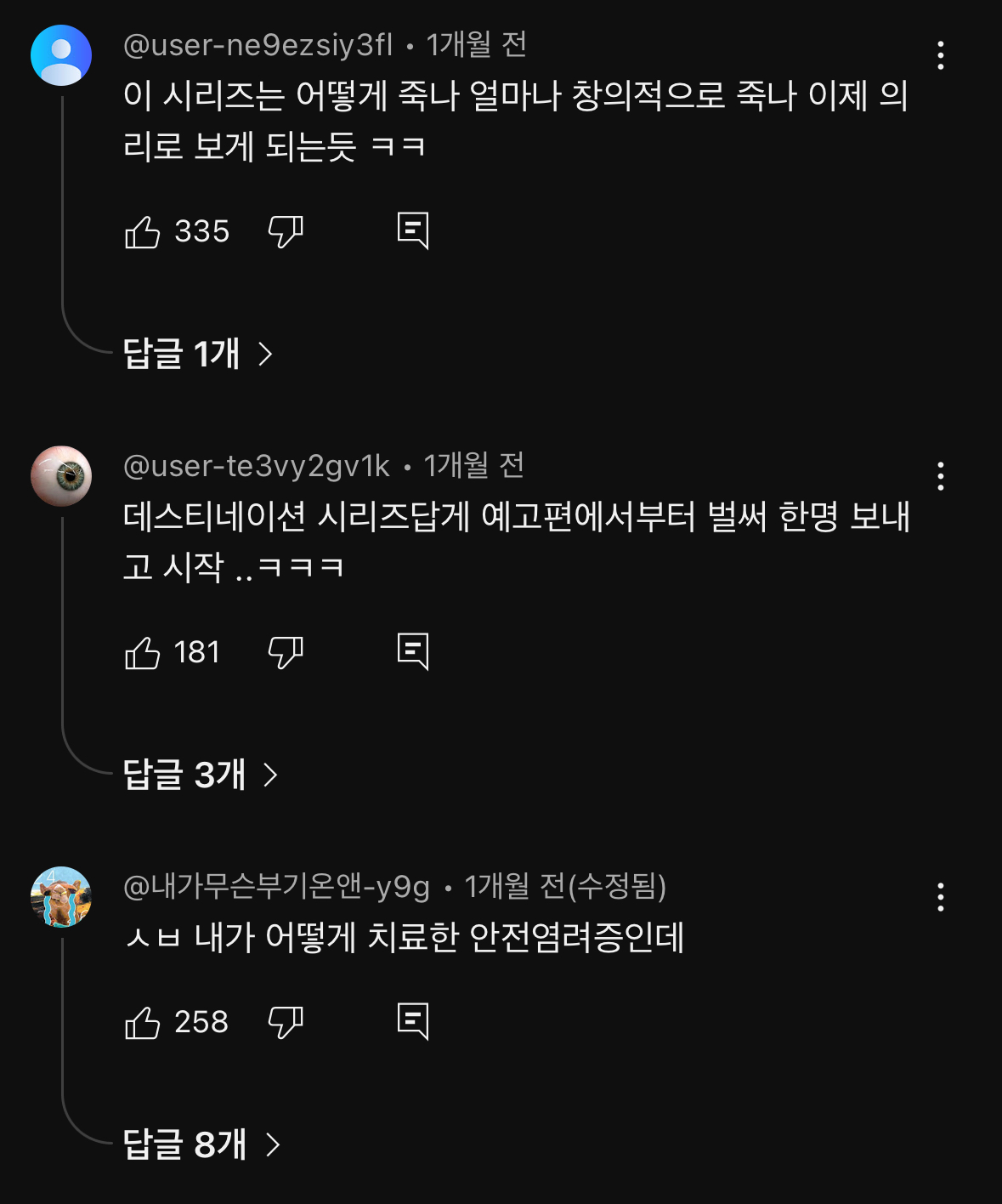This screenshot has width=1002, height=1204.
Task: Like the comment with 258 likes
Action: (143, 1022)
